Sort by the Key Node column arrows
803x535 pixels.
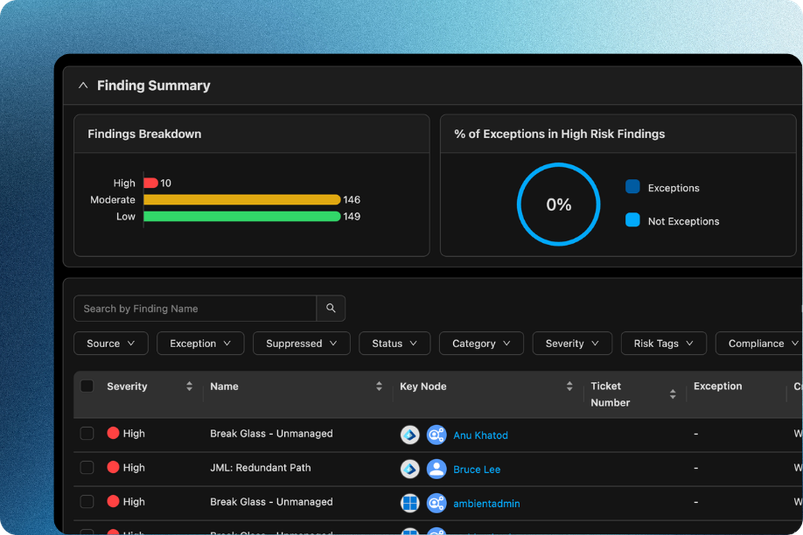pyautogui.click(x=569, y=387)
